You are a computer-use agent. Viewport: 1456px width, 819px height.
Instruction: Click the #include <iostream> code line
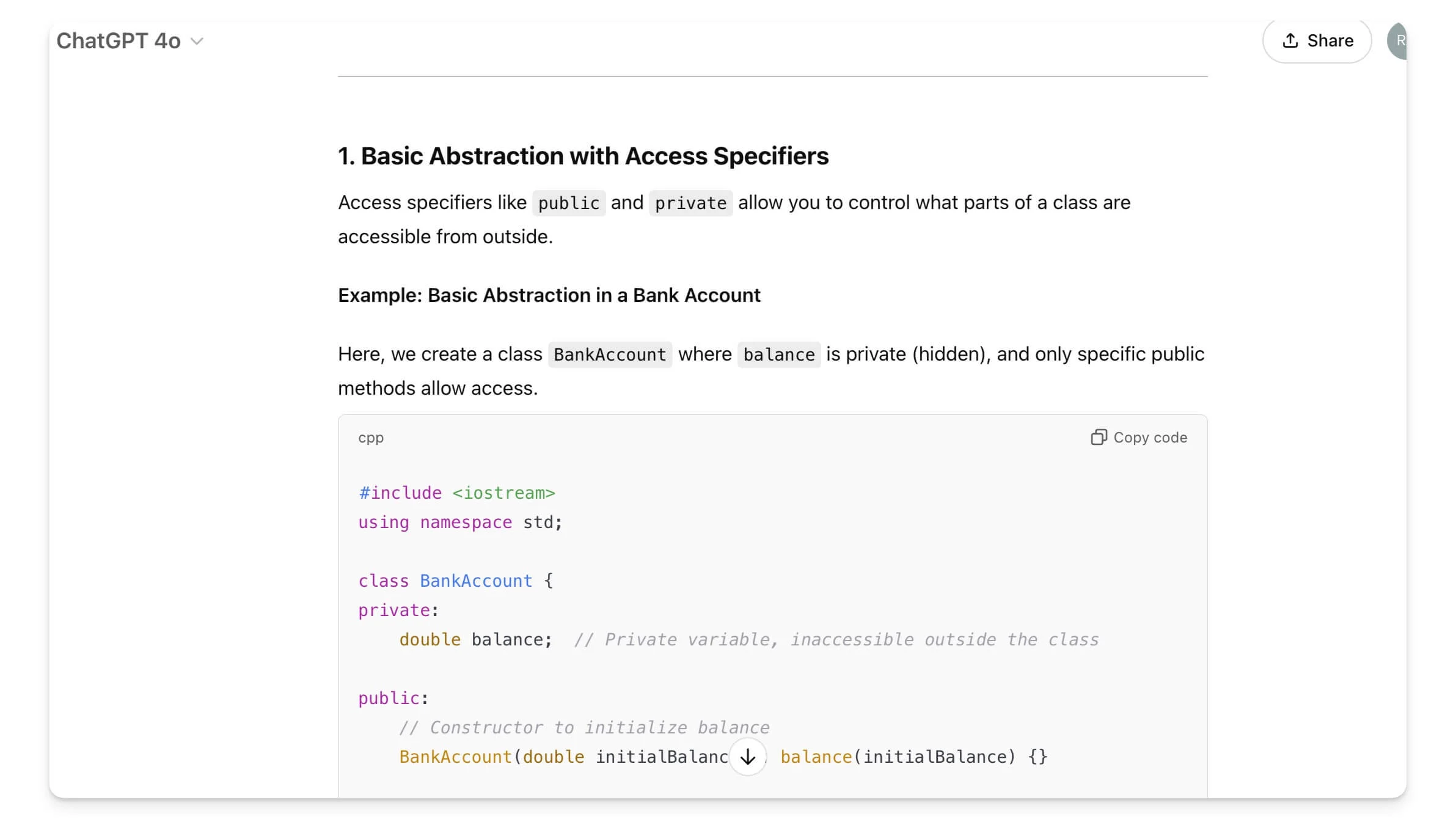point(456,493)
